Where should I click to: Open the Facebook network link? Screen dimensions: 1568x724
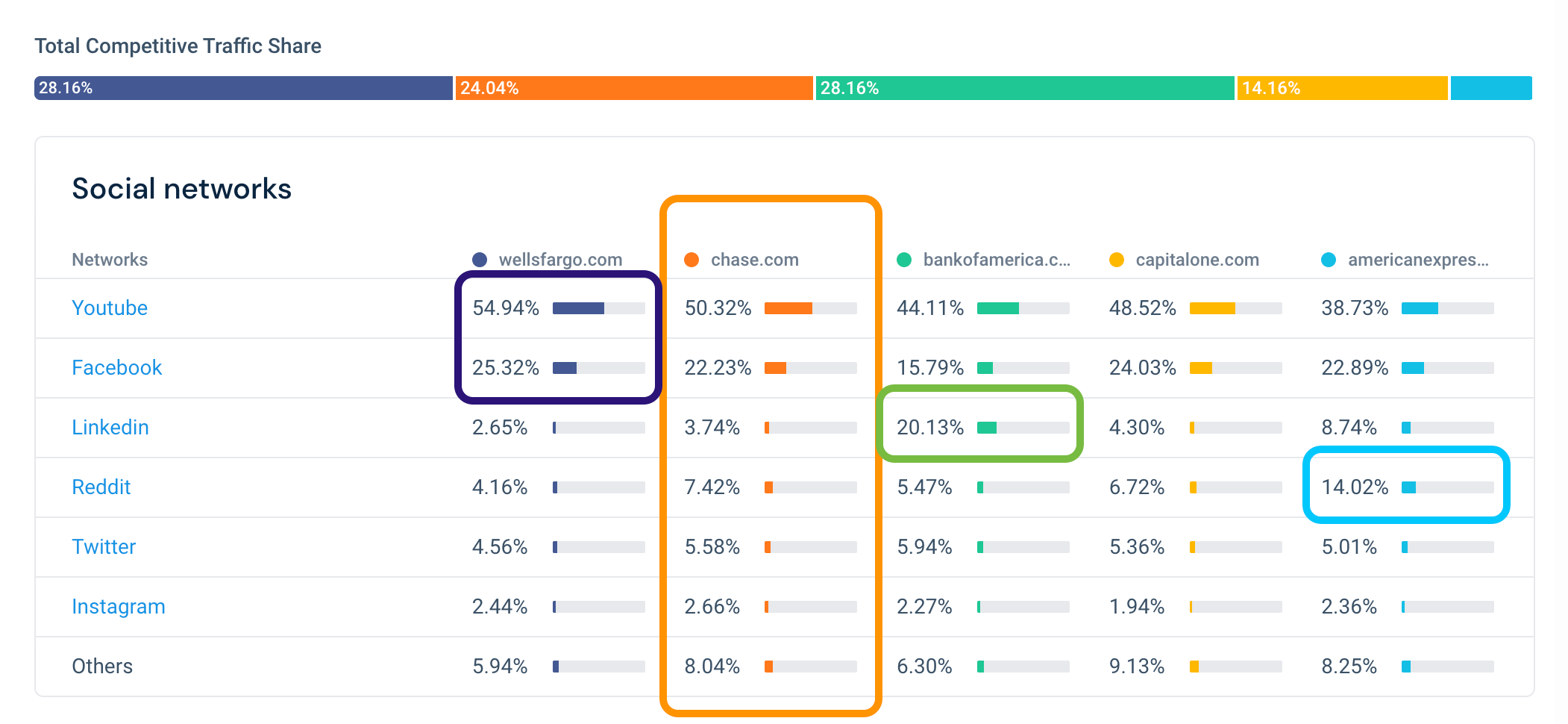(x=116, y=367)
